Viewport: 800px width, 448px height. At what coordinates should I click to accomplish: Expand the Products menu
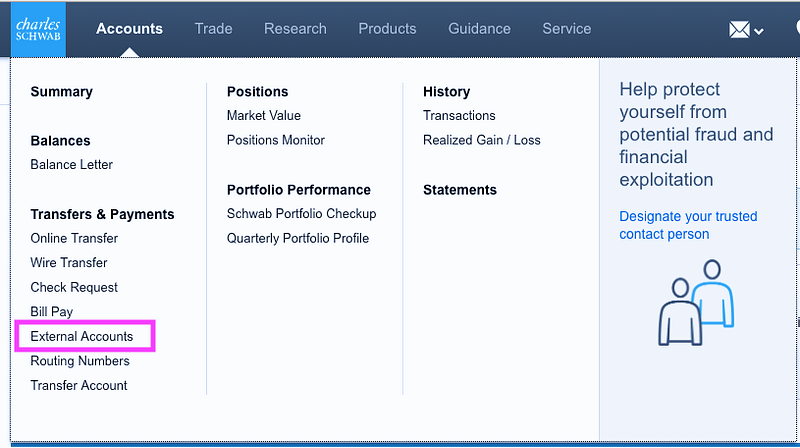click(x=387, y=29)
